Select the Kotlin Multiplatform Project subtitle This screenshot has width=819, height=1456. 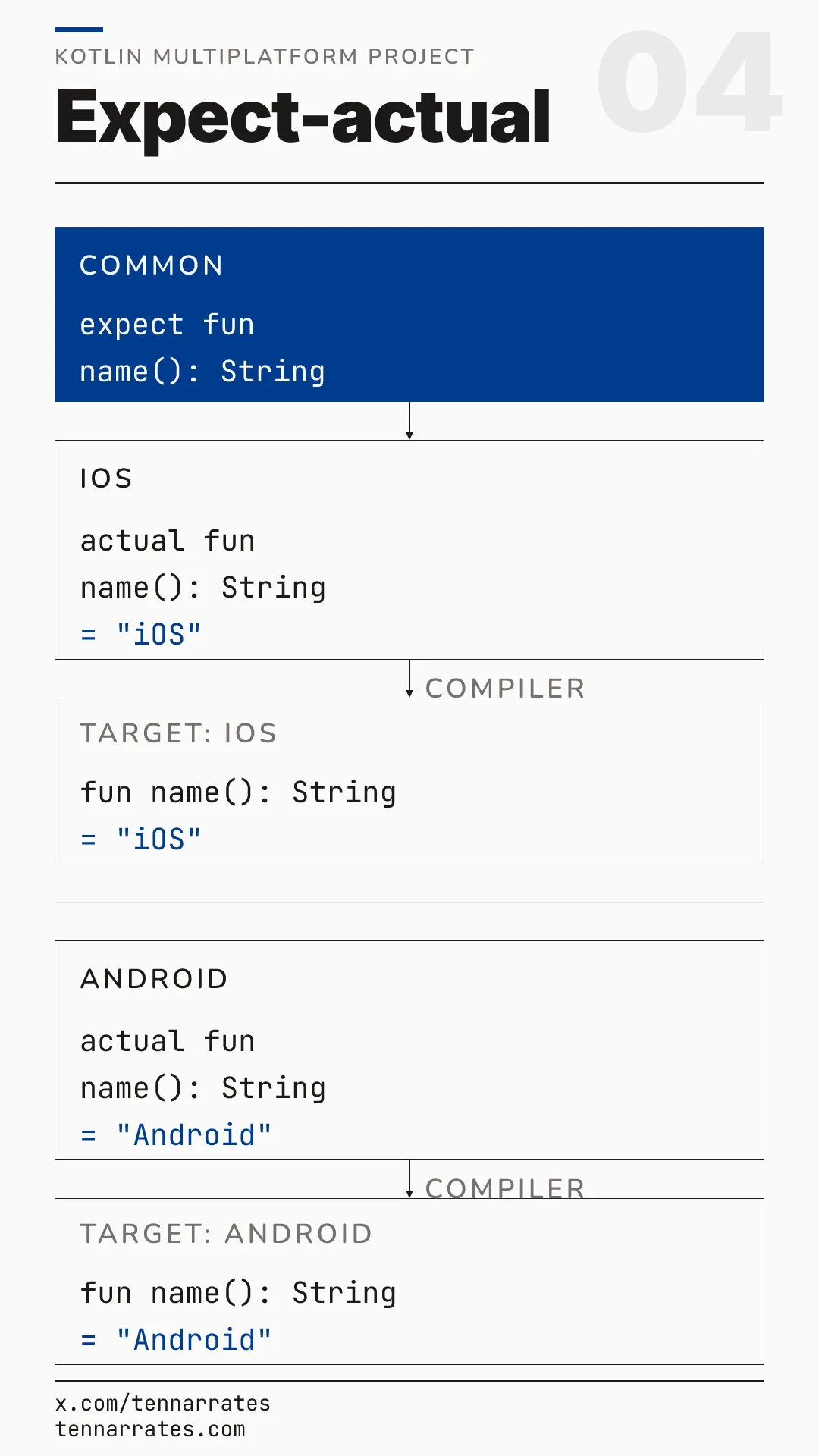point(265,57)
